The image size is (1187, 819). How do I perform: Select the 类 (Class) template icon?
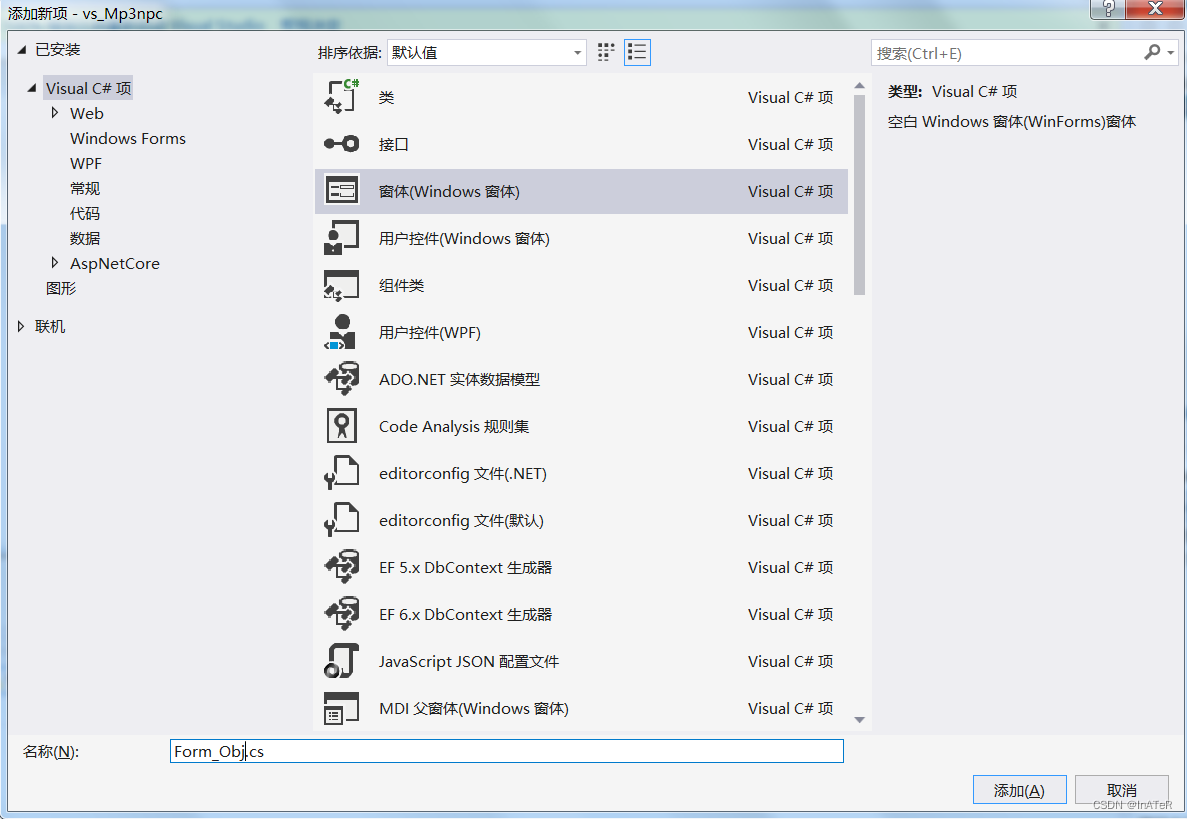click(342, 97)
